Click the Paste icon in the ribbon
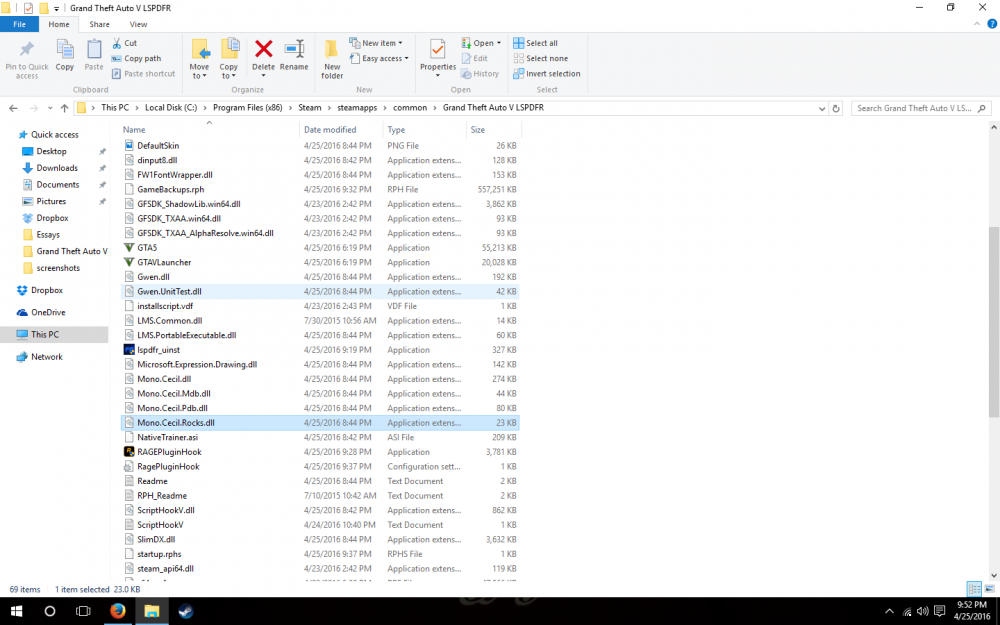This screenshot has height=625, width=1000. [94, 49]
